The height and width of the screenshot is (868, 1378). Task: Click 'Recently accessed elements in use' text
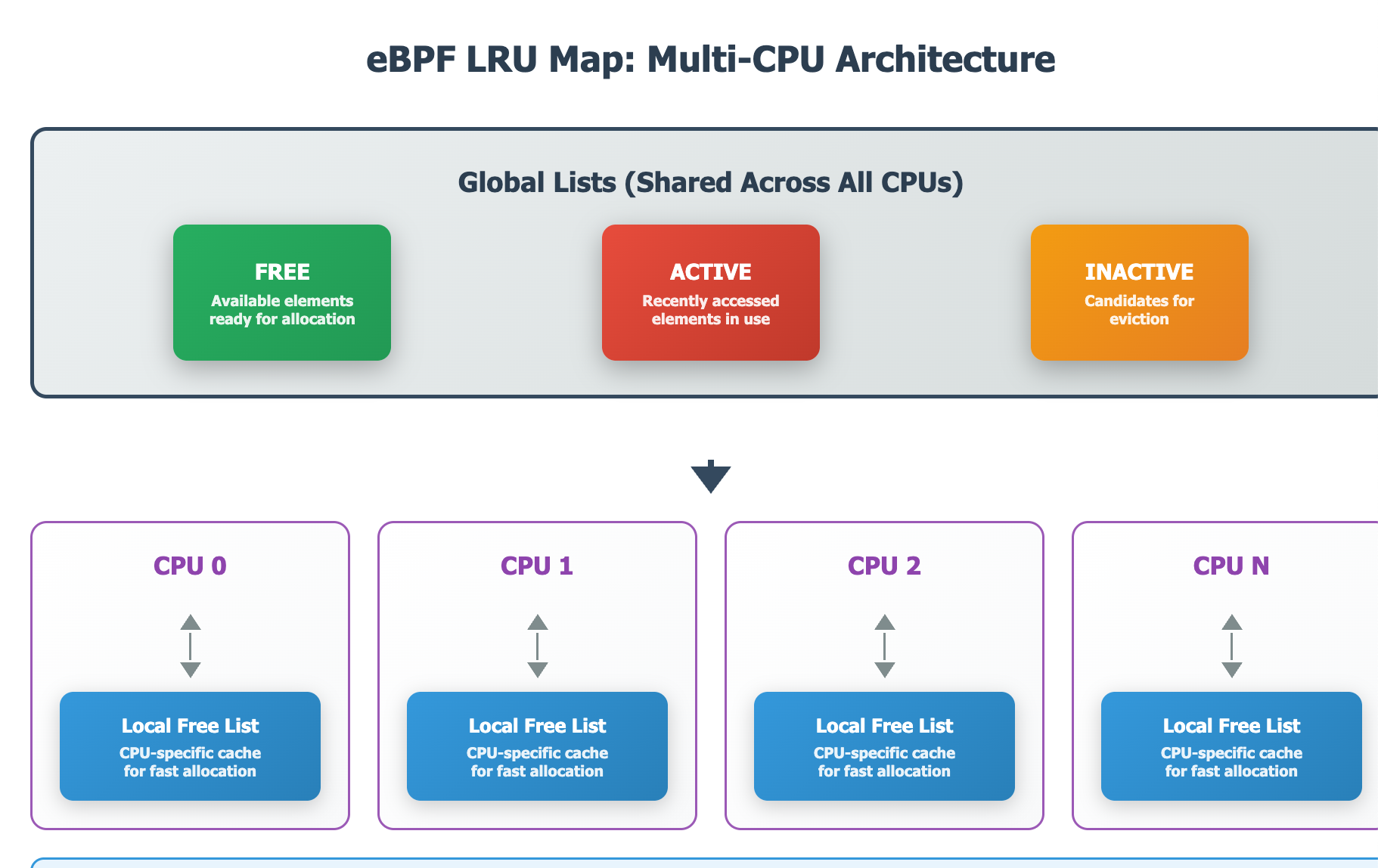pos(710,310)
